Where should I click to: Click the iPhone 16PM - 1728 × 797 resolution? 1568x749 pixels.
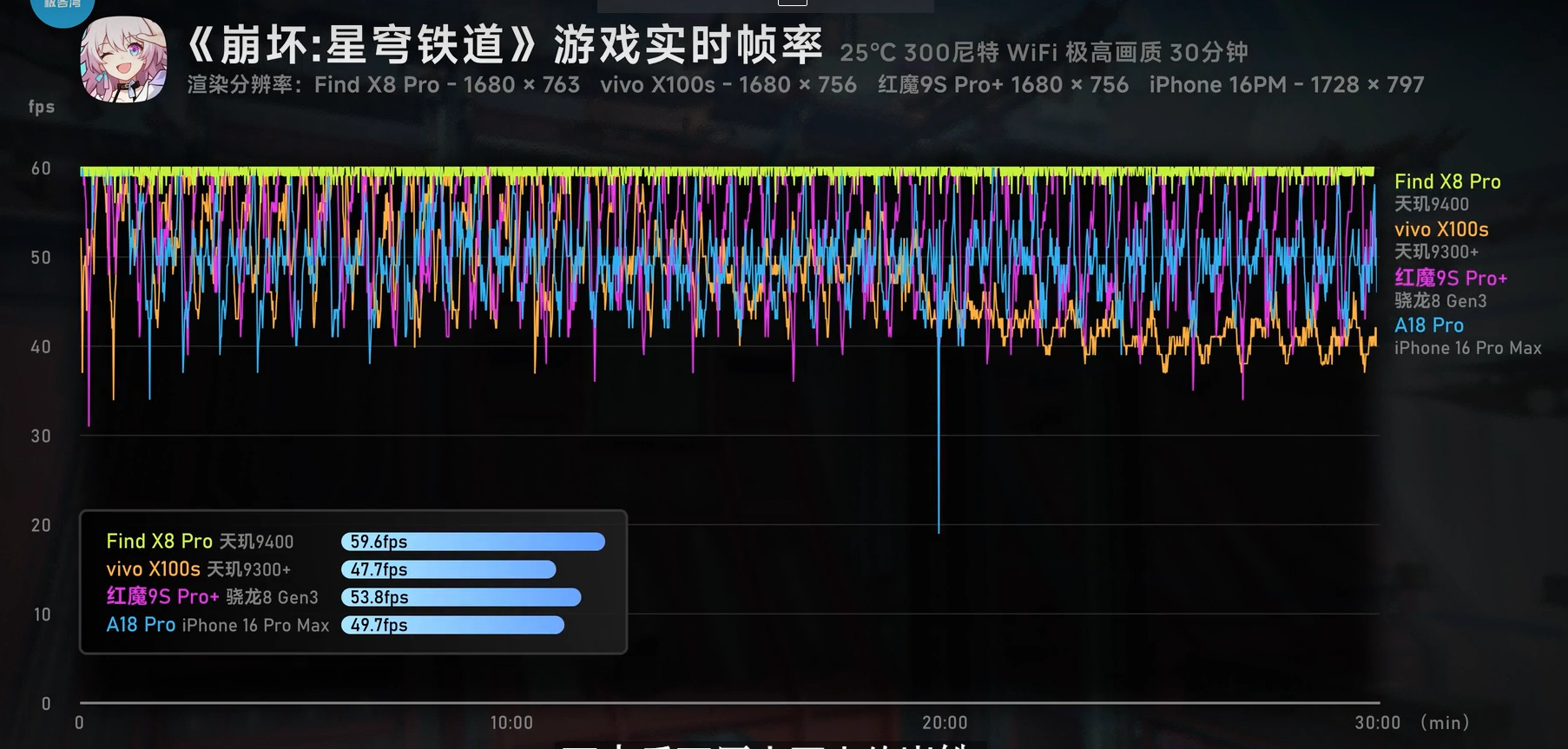tap(1287, 85)
